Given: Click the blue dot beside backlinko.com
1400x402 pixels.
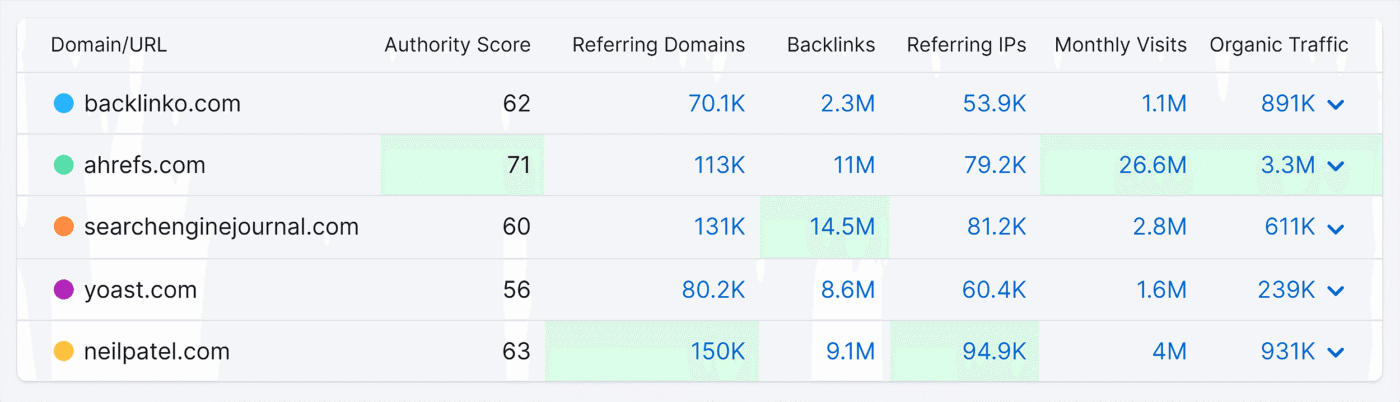Looking at the screenshot, I should pyautogui.click(x=64, y=103).
